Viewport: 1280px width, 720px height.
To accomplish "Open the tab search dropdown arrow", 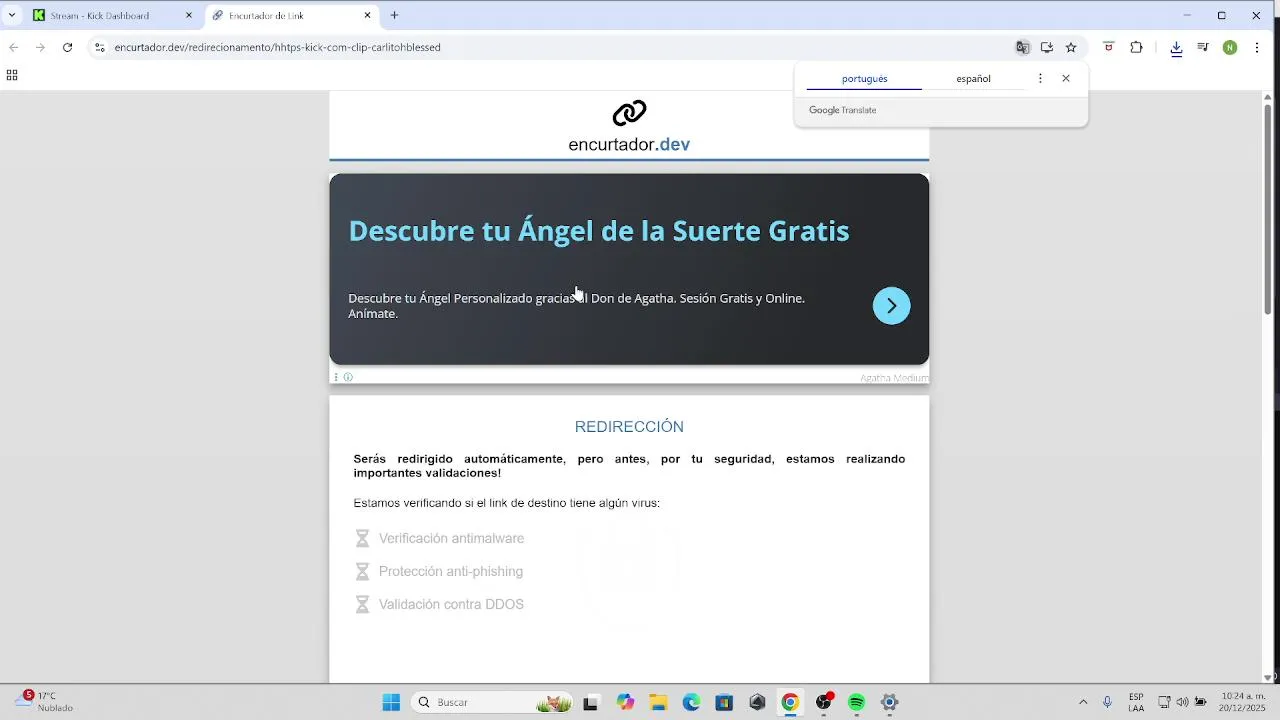I will 12,15.
